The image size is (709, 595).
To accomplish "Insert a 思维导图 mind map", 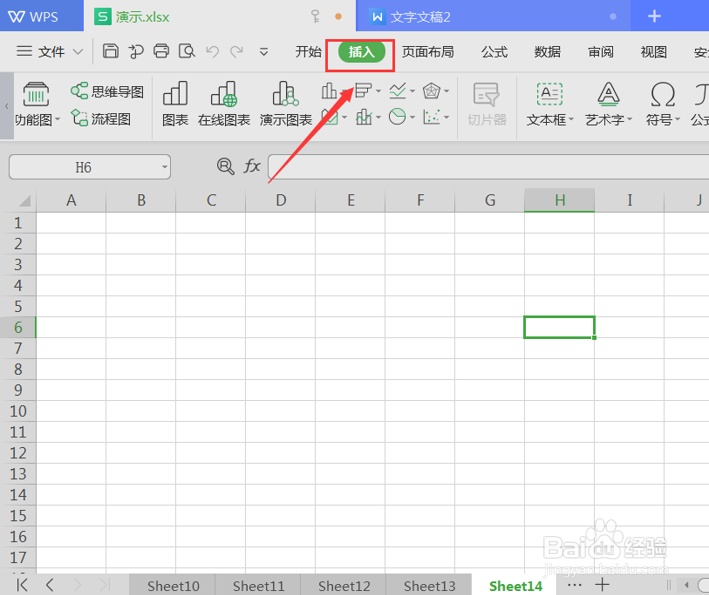I will (107, 91).
